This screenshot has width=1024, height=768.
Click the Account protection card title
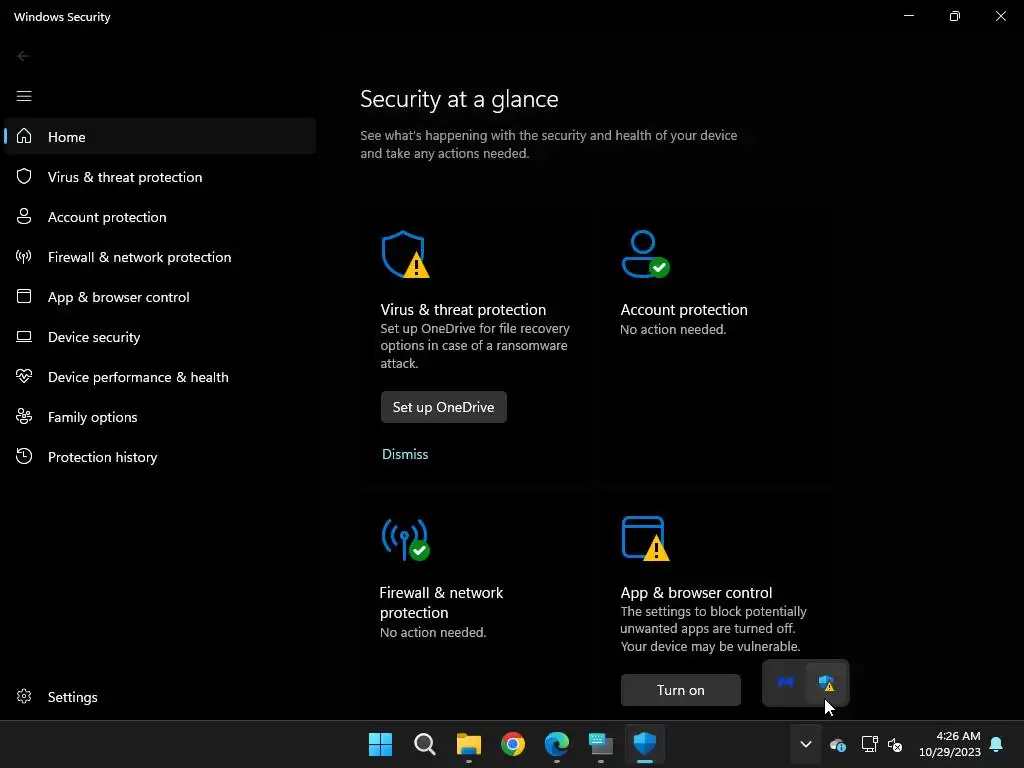click(x=684, y=310)
